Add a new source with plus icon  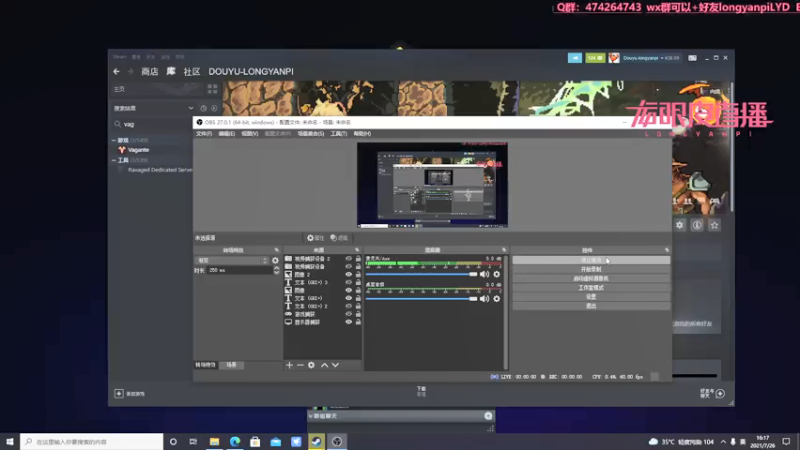(289, 365)
